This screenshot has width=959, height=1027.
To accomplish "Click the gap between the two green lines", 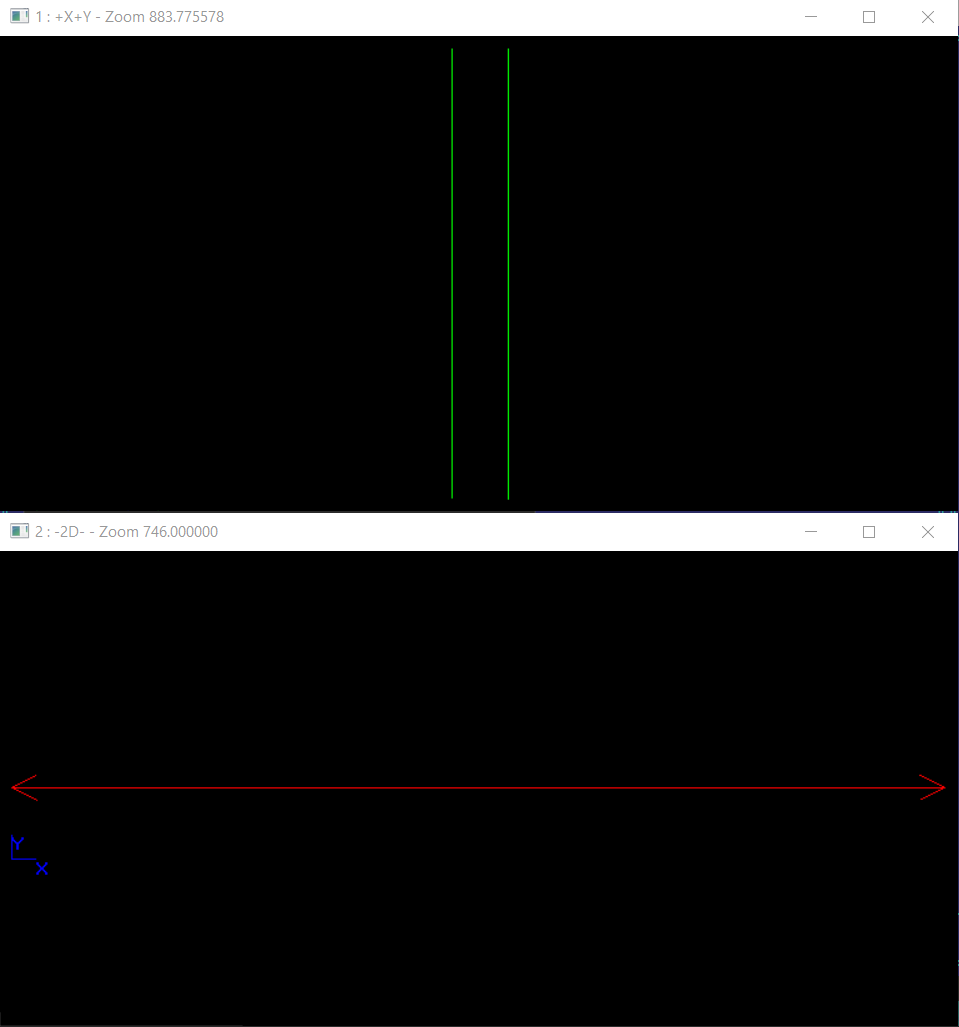I will click(x=480, y=270).
